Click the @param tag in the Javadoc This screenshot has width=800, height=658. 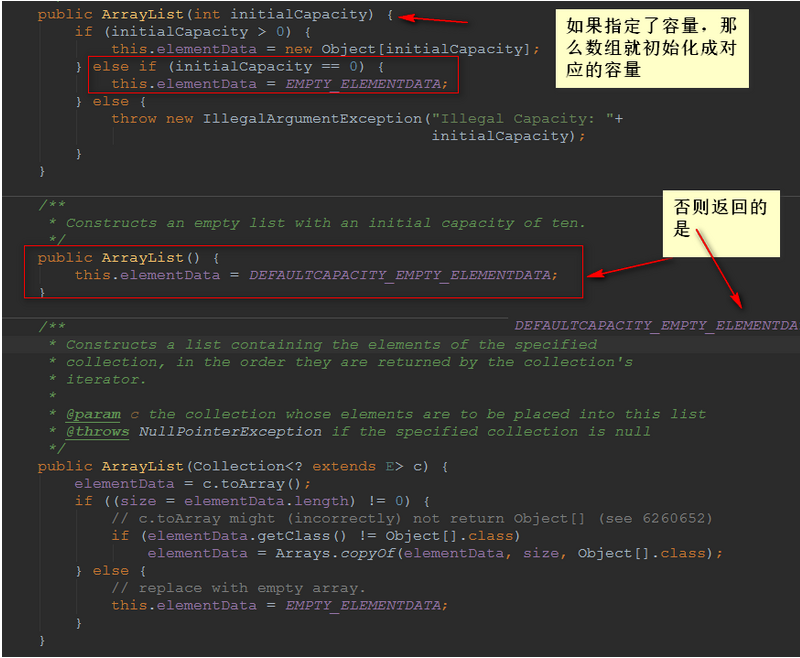coord(93,414)
